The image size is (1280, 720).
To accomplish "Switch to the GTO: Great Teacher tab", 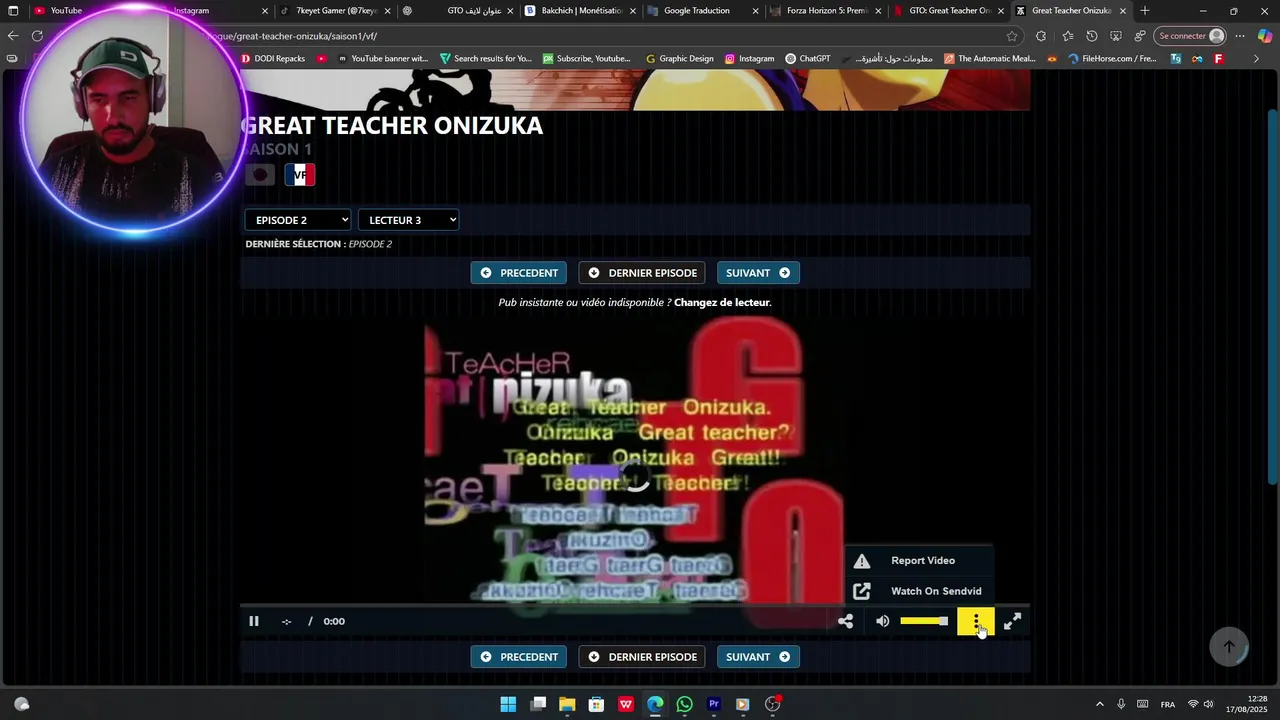I will click(x=948, y=11).
